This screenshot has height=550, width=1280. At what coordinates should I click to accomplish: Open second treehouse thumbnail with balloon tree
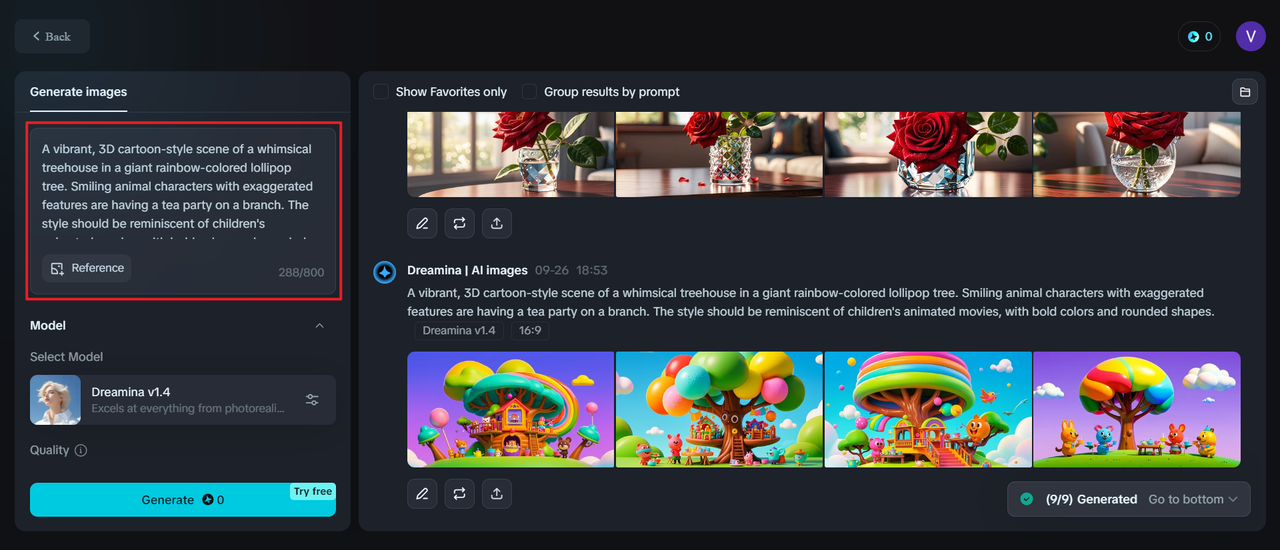(x=719, y=409)
